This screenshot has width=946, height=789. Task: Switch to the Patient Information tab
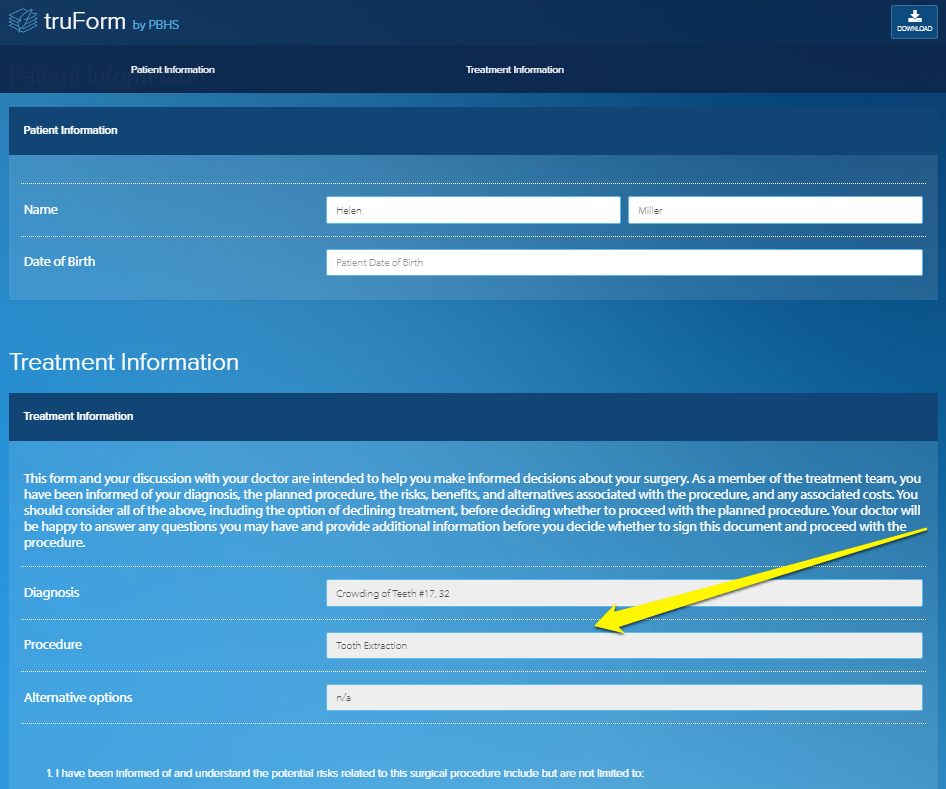click(x=172, y=70)
